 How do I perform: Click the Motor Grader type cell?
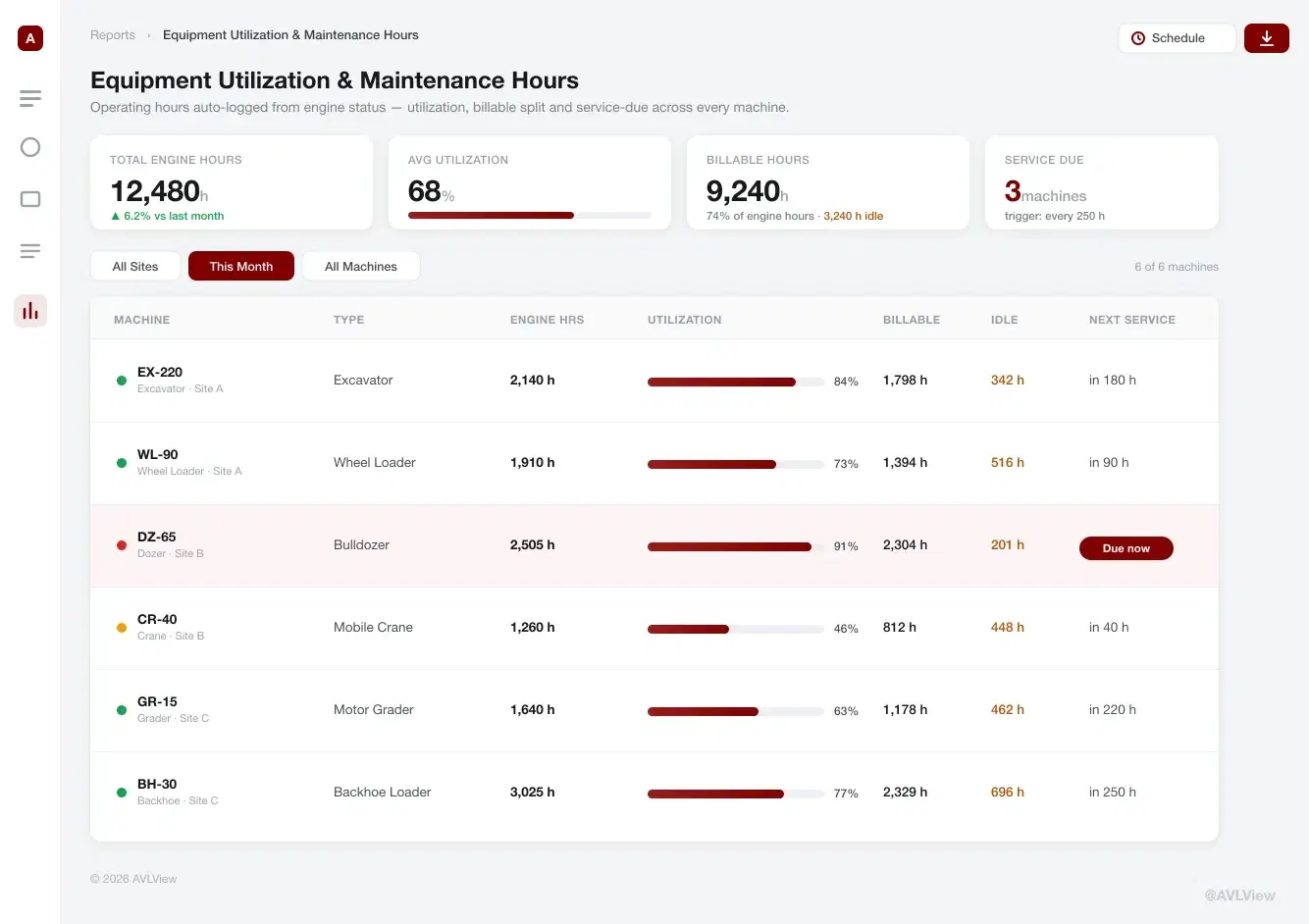tap(373, 709)
